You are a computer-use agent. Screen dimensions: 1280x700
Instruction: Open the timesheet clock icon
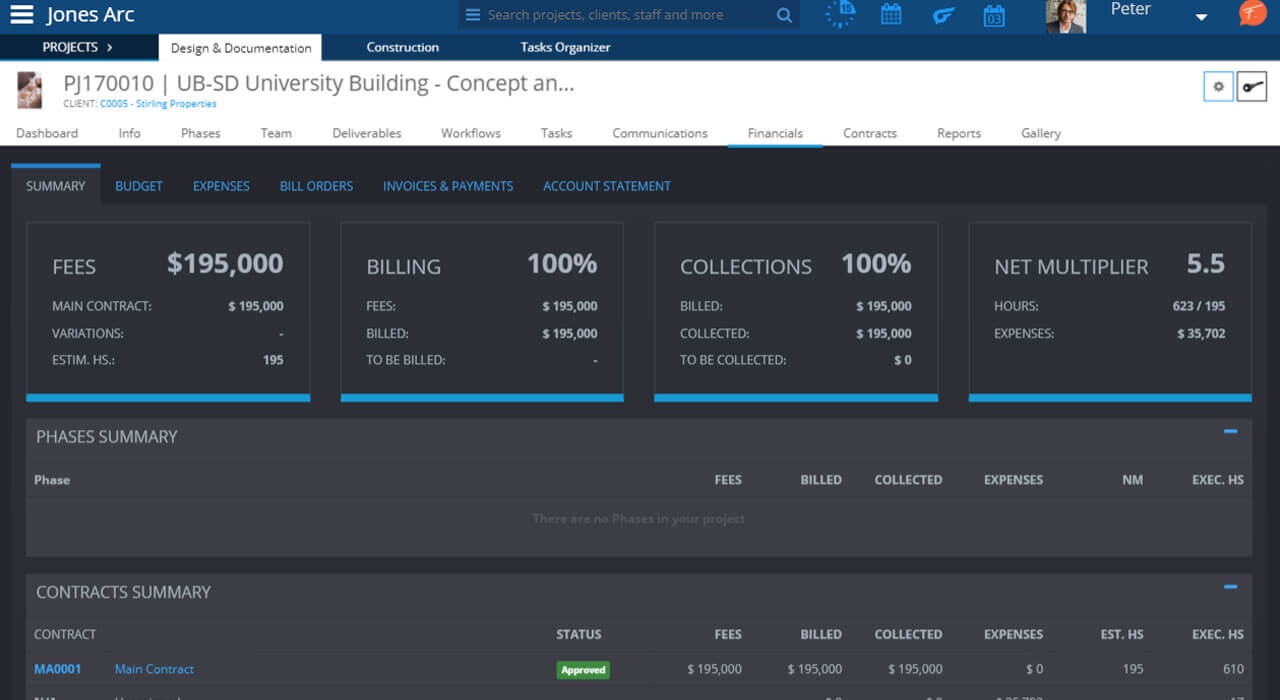(840, 15)
